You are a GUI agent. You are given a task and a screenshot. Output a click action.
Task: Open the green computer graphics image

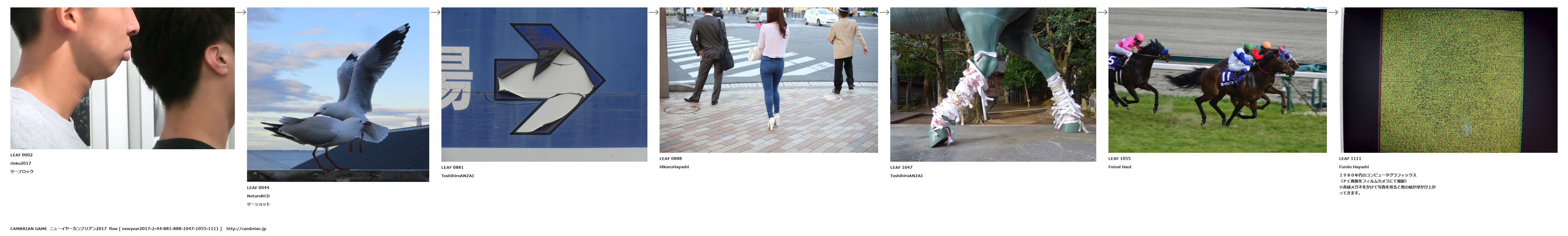pyautogui.click(x=1448, y=80)
